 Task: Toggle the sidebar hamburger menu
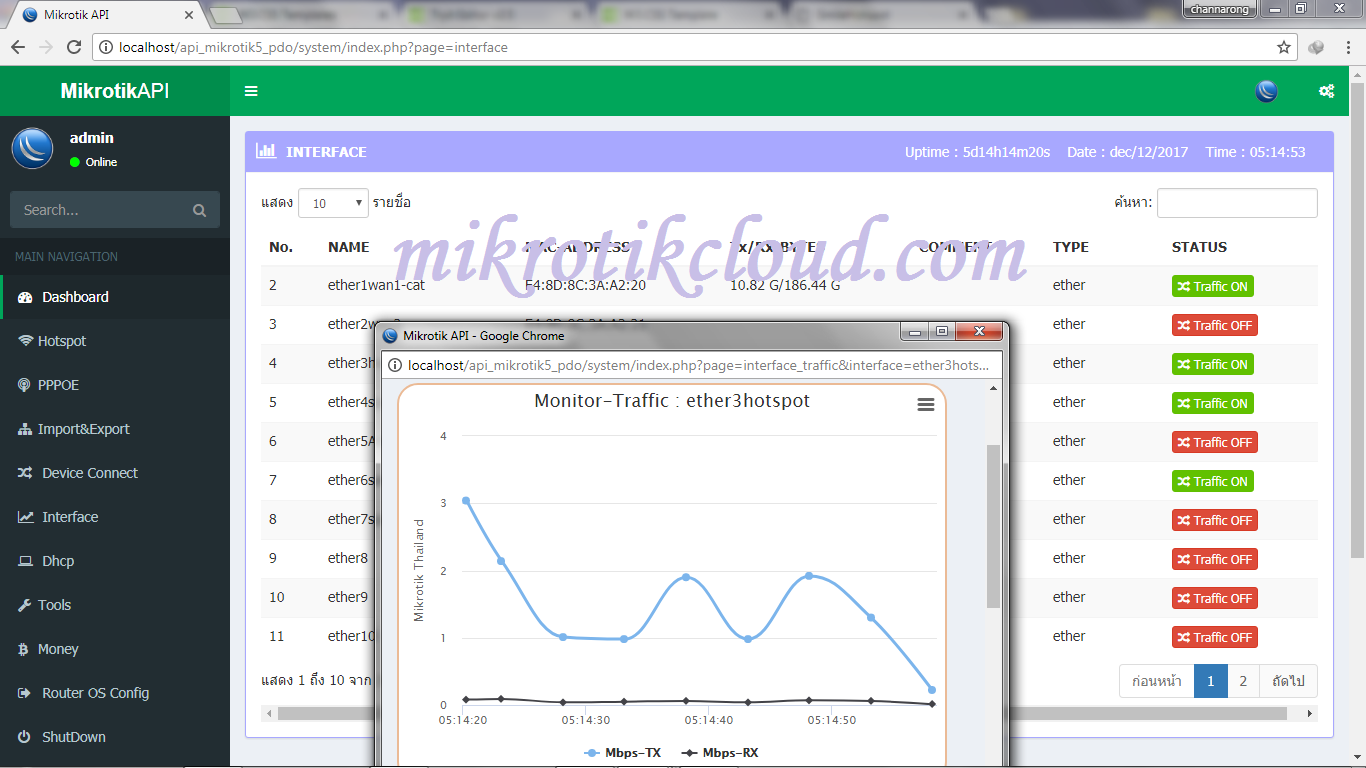coord(251,91)
